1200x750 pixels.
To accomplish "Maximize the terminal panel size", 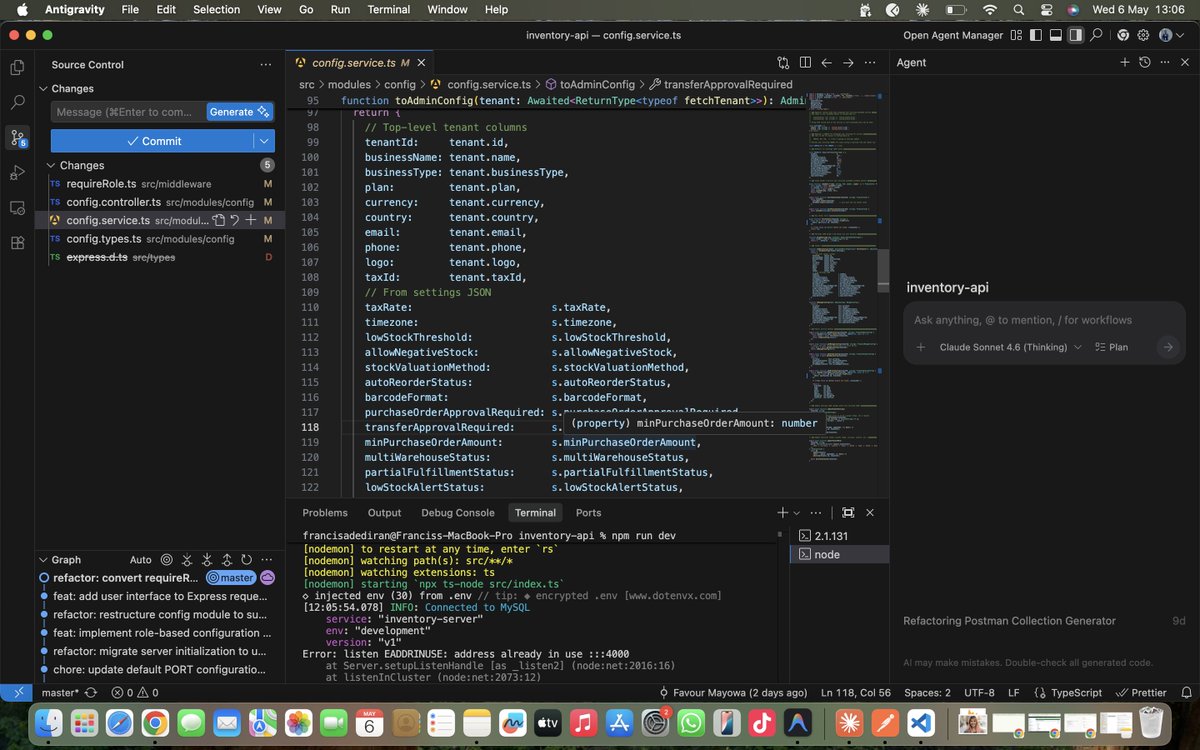I will click(848, 512).
